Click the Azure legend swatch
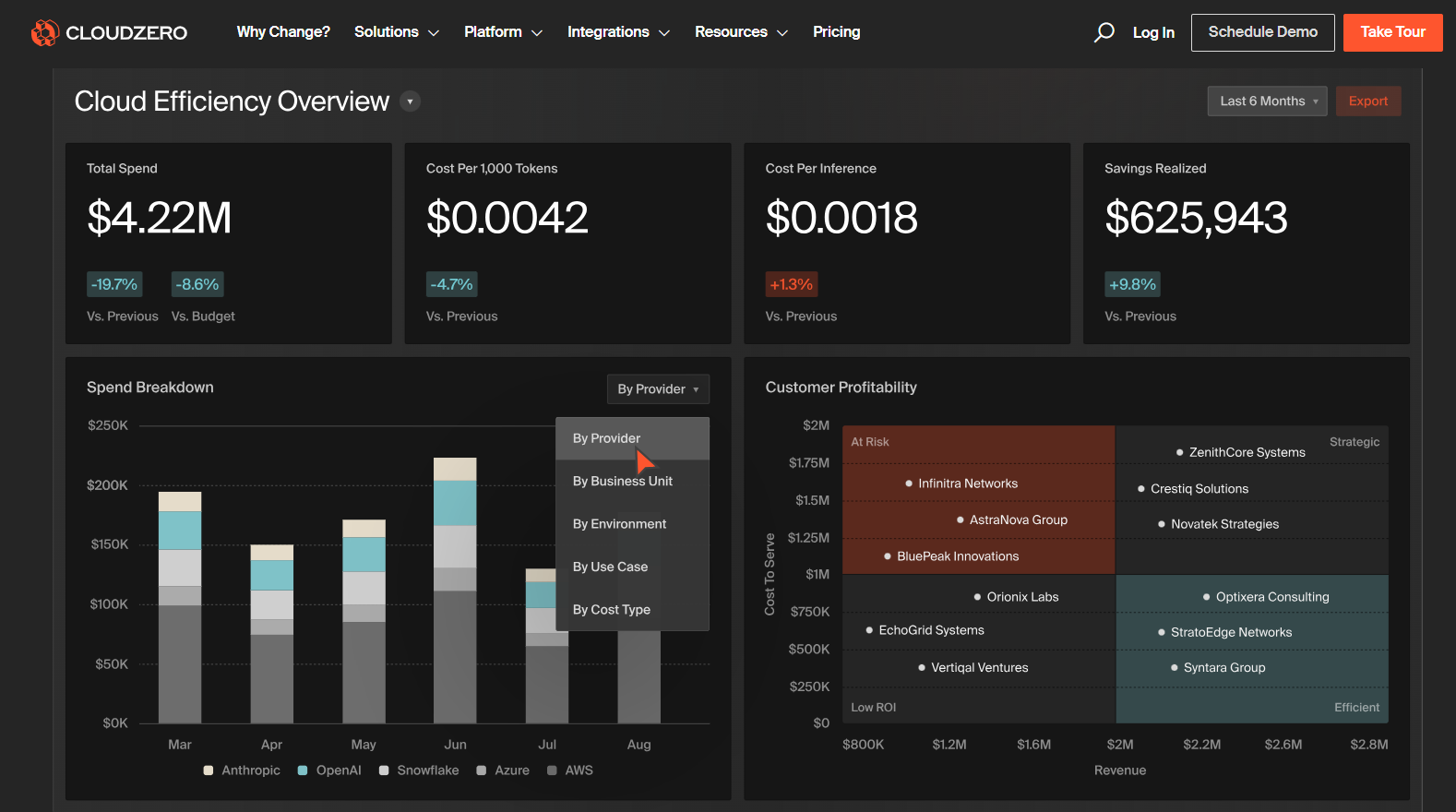 pyautogui.click(x=482, y=770)
